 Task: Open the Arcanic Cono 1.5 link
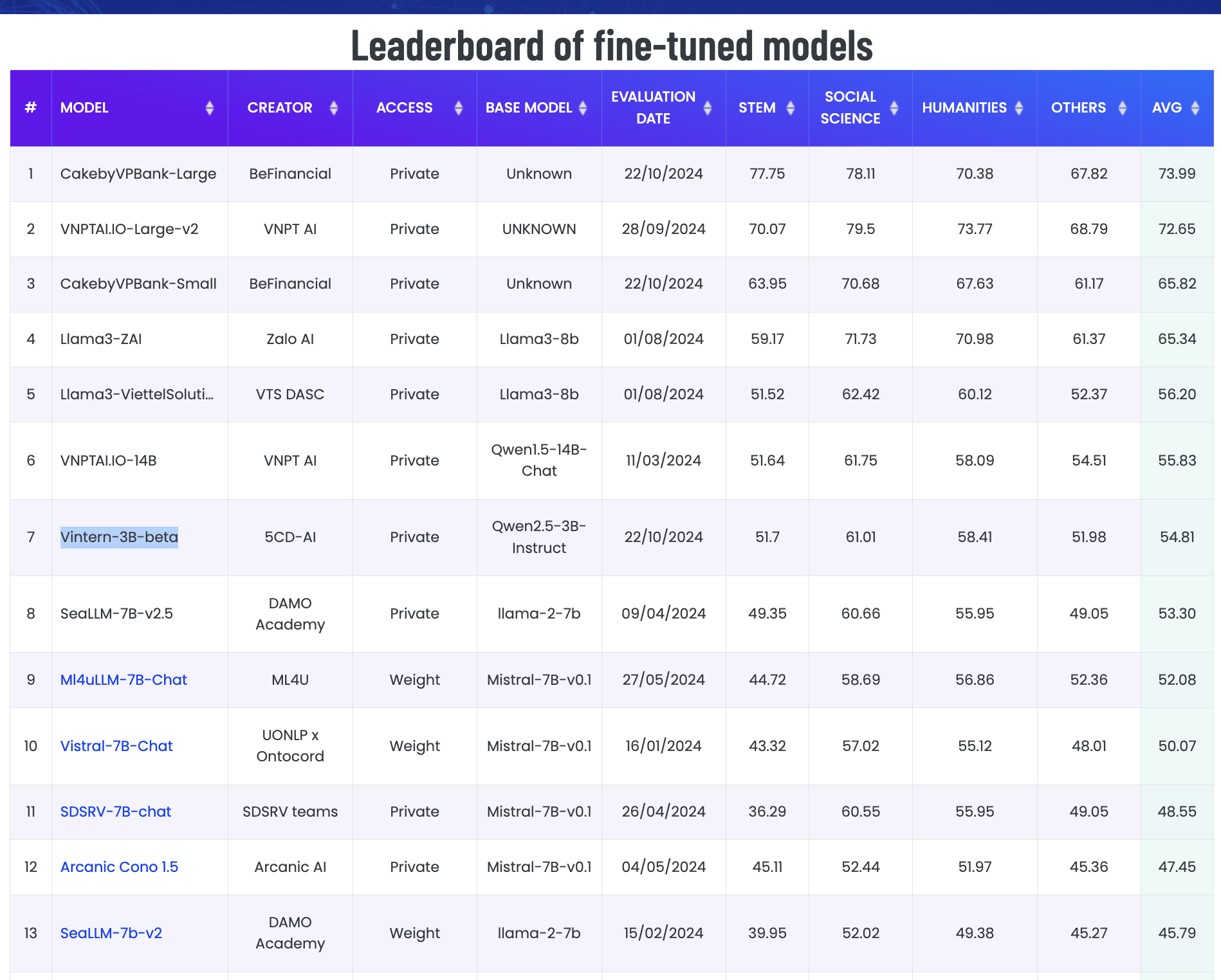[x=119, y=867]
